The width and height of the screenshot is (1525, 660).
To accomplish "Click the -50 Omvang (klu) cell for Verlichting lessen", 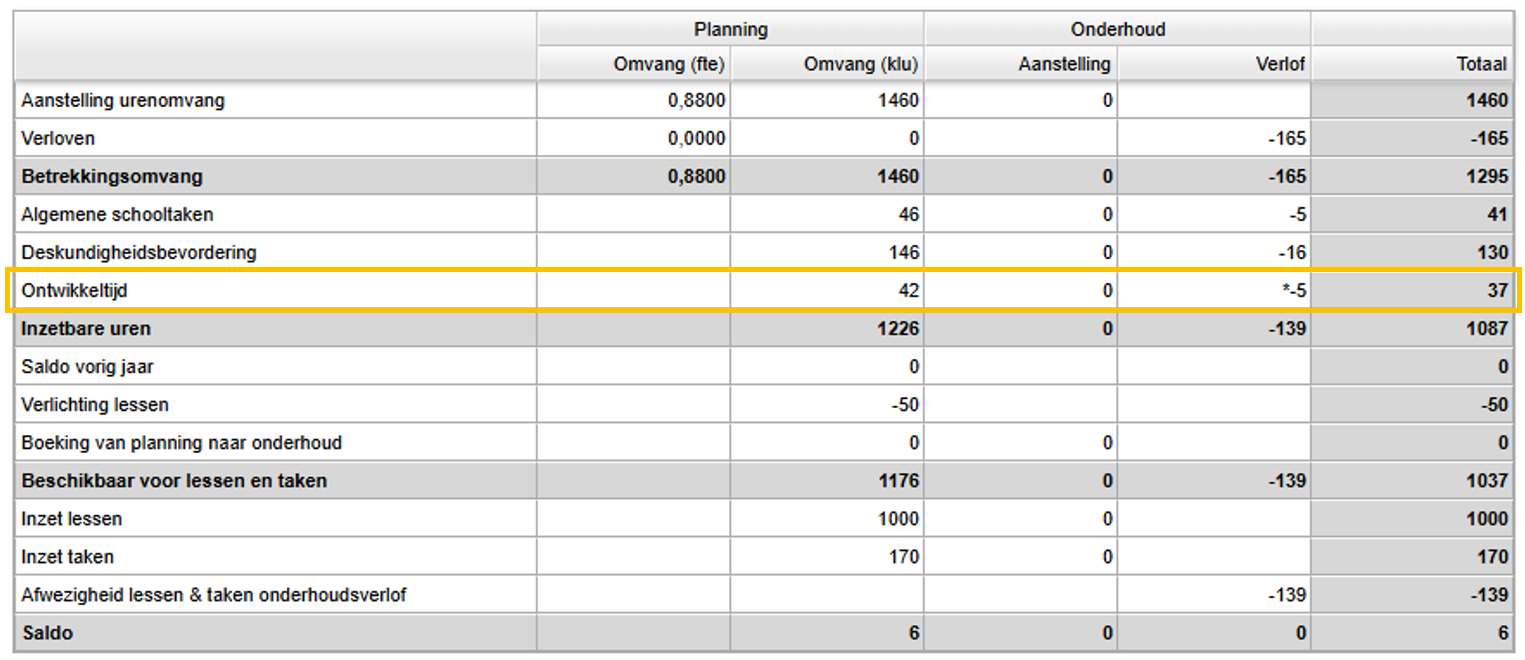I will point(903,404).
